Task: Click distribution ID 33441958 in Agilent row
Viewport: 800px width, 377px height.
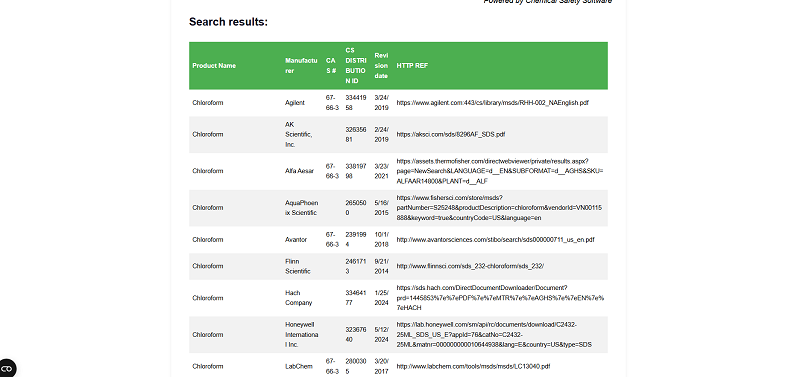Action: (356, 103)
